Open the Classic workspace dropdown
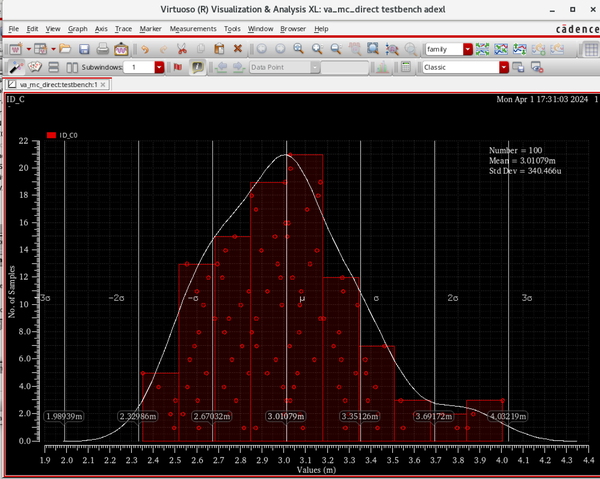 504,67
